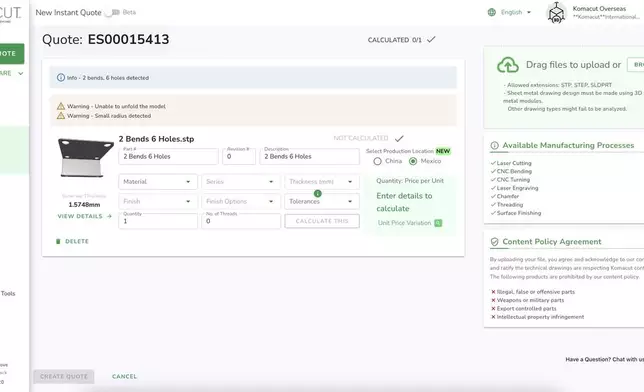Select China production location

[377, 161]
